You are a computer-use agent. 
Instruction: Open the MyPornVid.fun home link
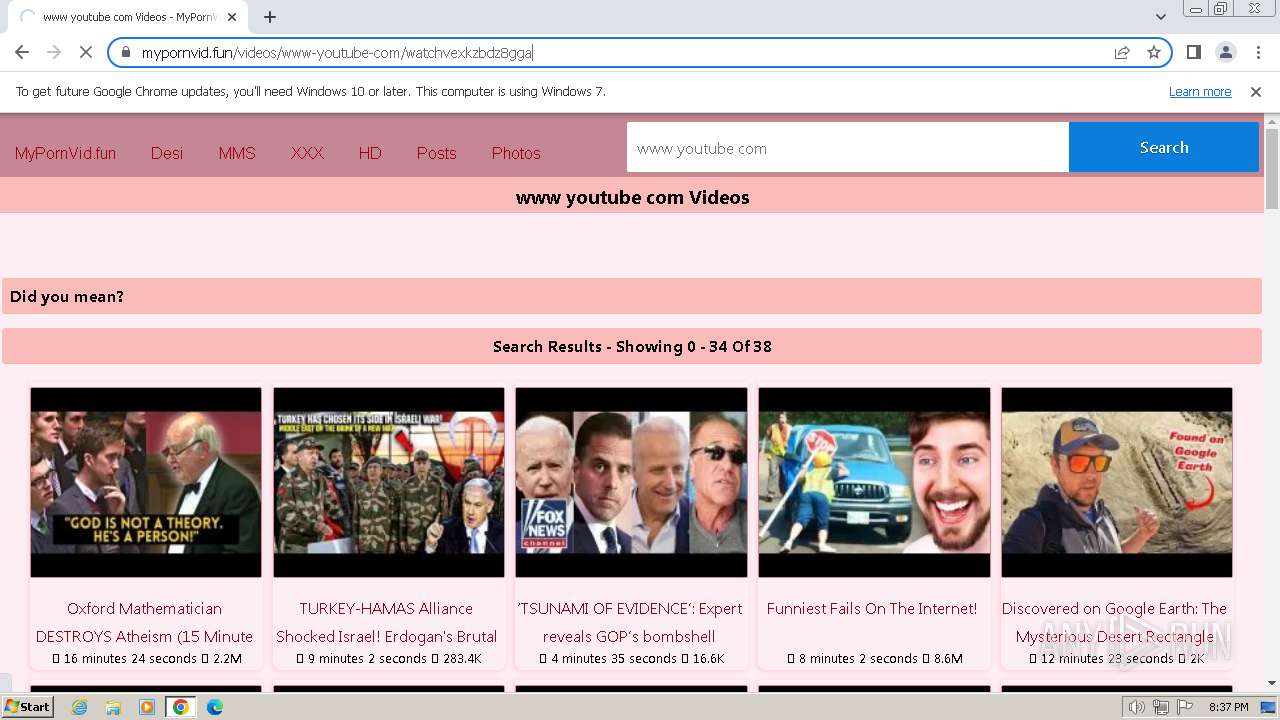coord(65,153)
